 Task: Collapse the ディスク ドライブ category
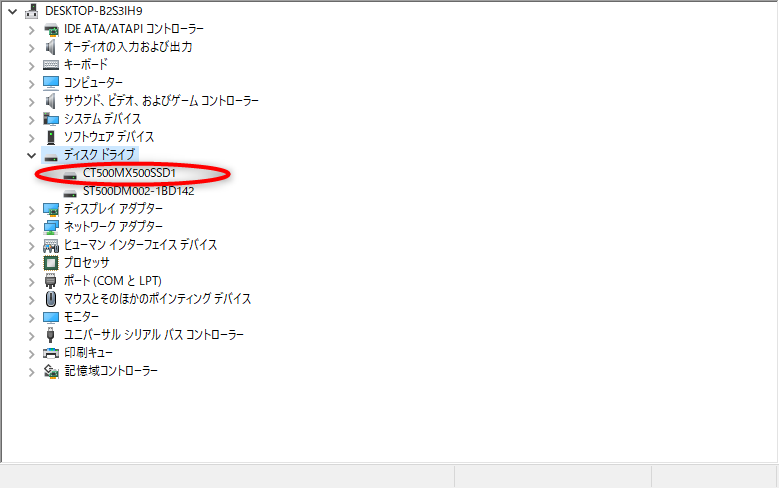tap(31, 156)
